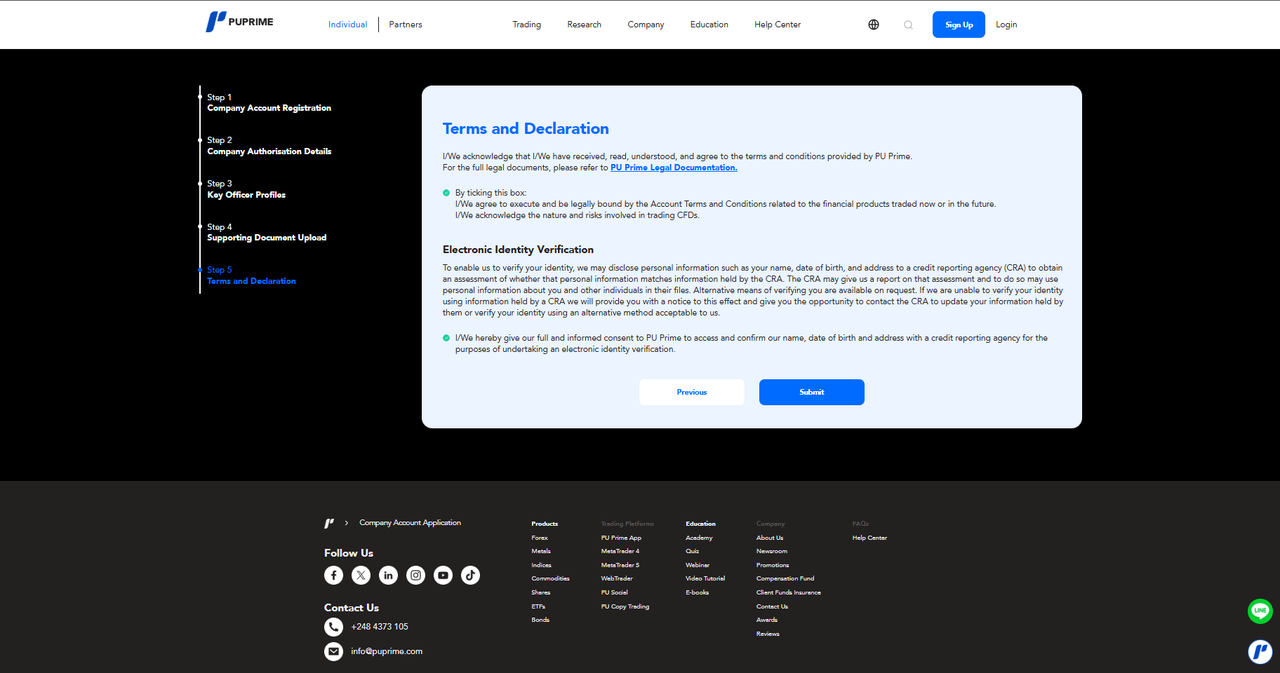This screenshot has height=673, width=1280.
Task: Click the PU Prime logo in header
Action: [239, 23]
